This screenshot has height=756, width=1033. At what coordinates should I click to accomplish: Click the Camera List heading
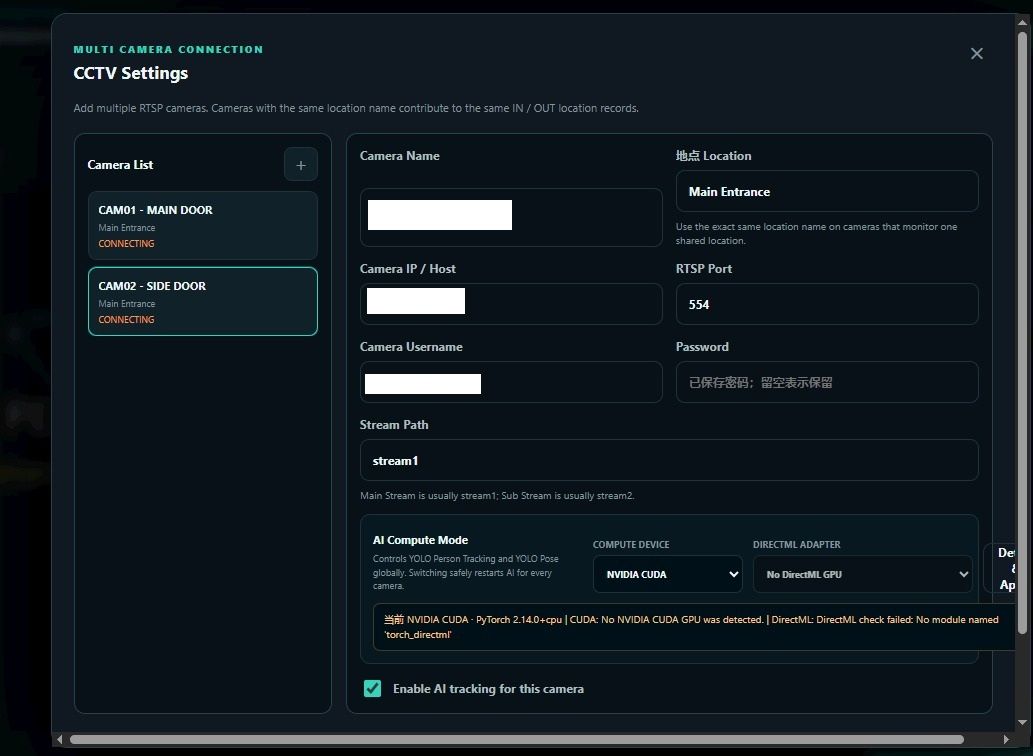pos(120,165)
